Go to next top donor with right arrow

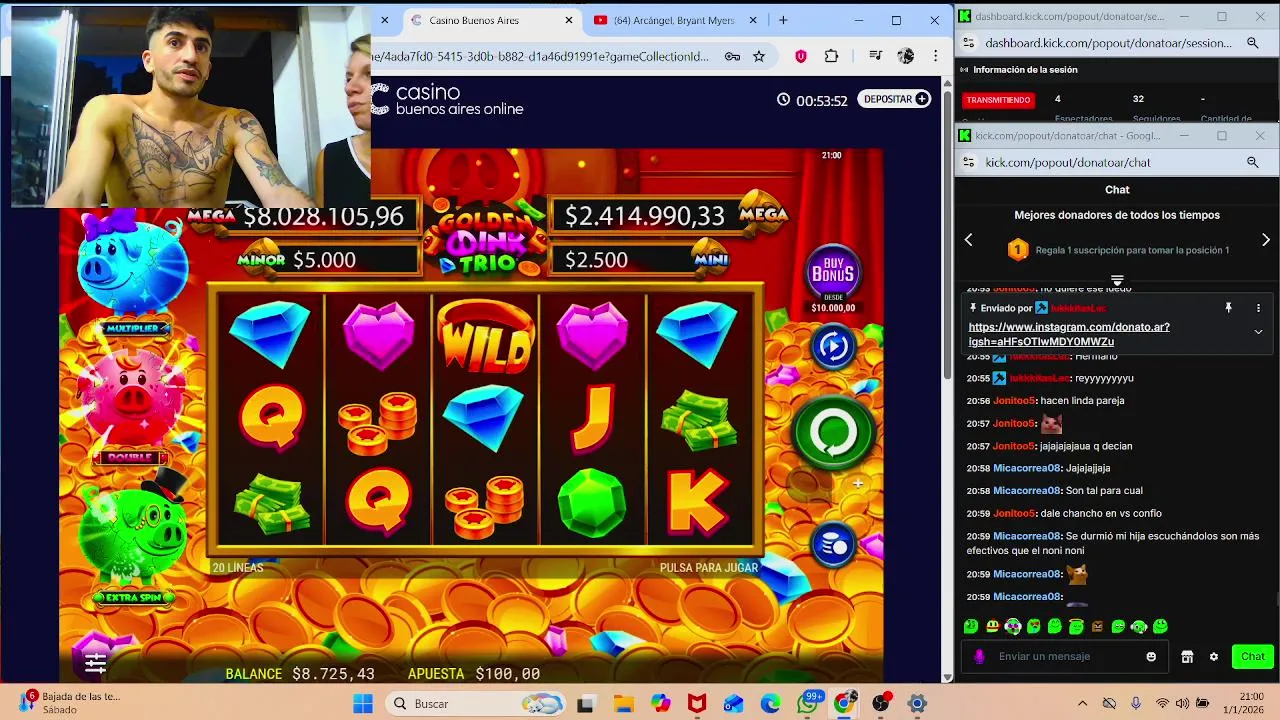click(x=1266, y=240)
